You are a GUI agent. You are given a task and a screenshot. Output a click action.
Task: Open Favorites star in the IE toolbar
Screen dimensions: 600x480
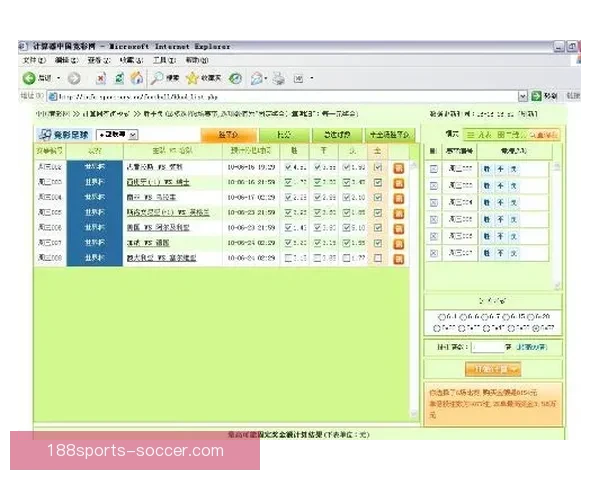(192, 78)
